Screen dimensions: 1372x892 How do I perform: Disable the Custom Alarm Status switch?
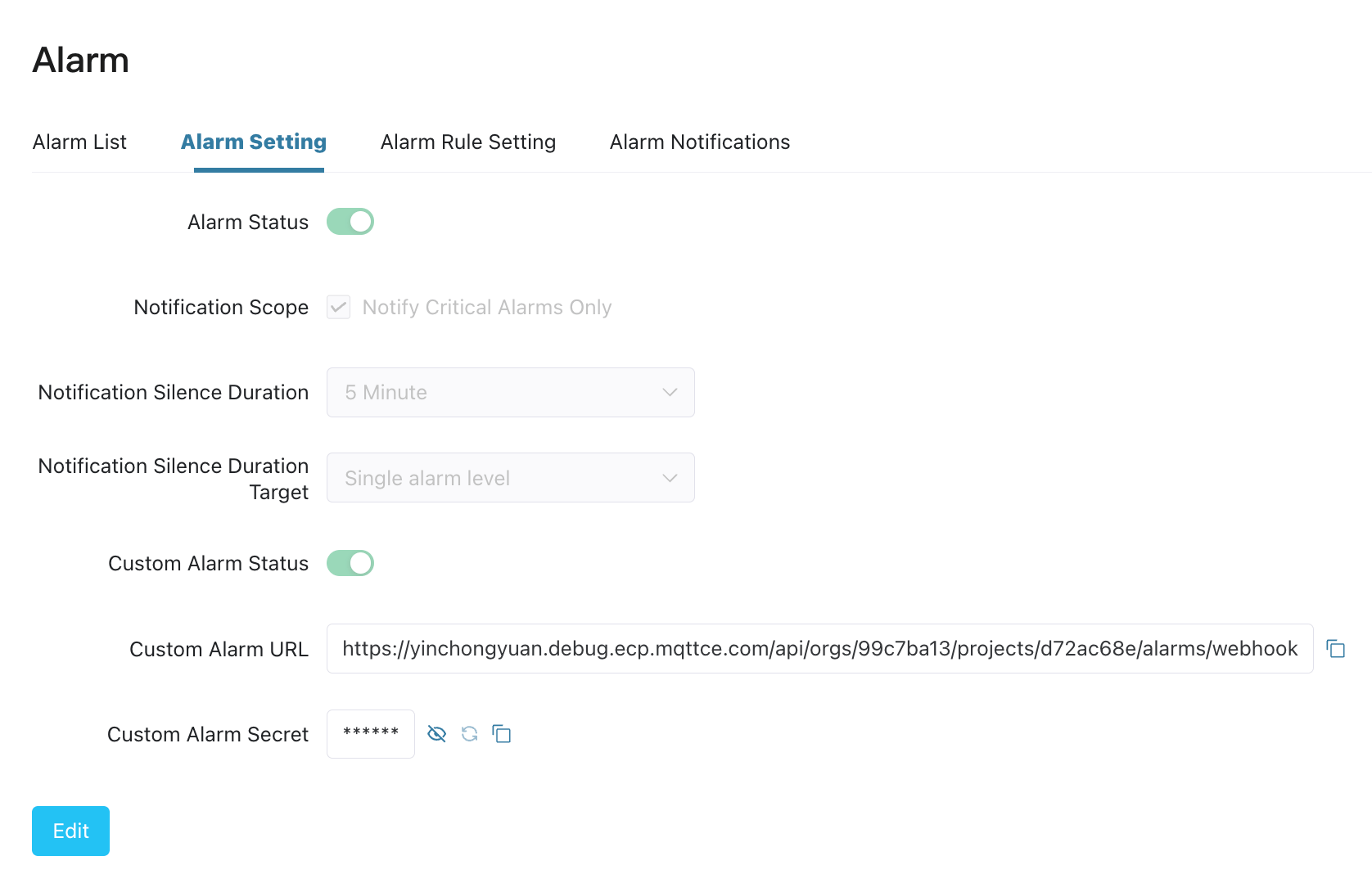point(350,563)
